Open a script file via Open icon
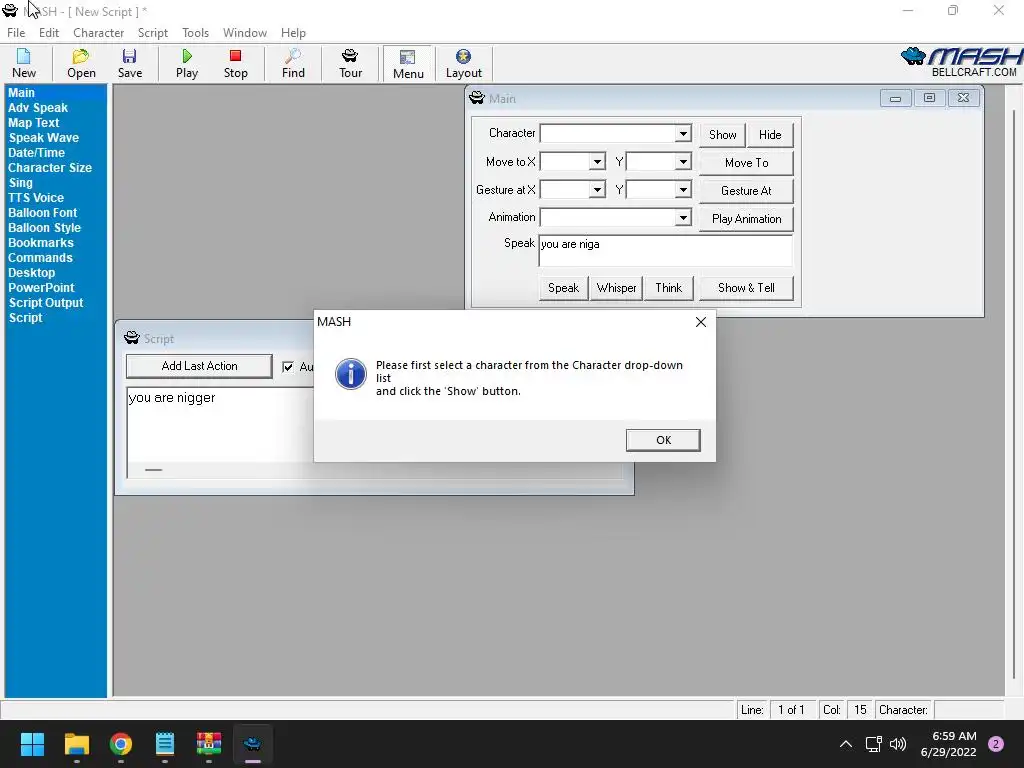 81,63
